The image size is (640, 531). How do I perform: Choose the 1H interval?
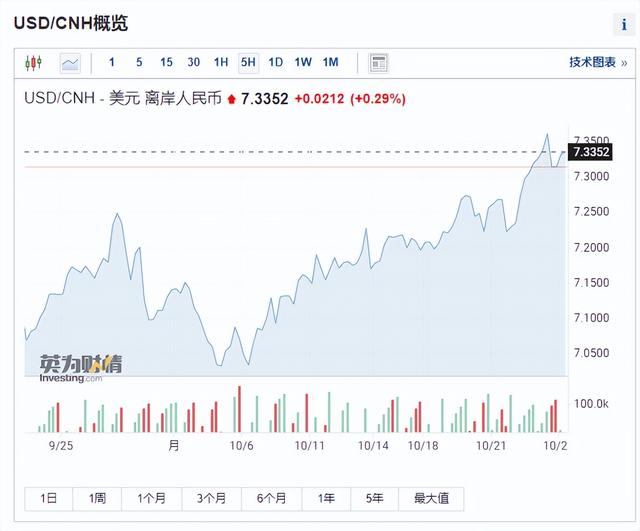221,62
